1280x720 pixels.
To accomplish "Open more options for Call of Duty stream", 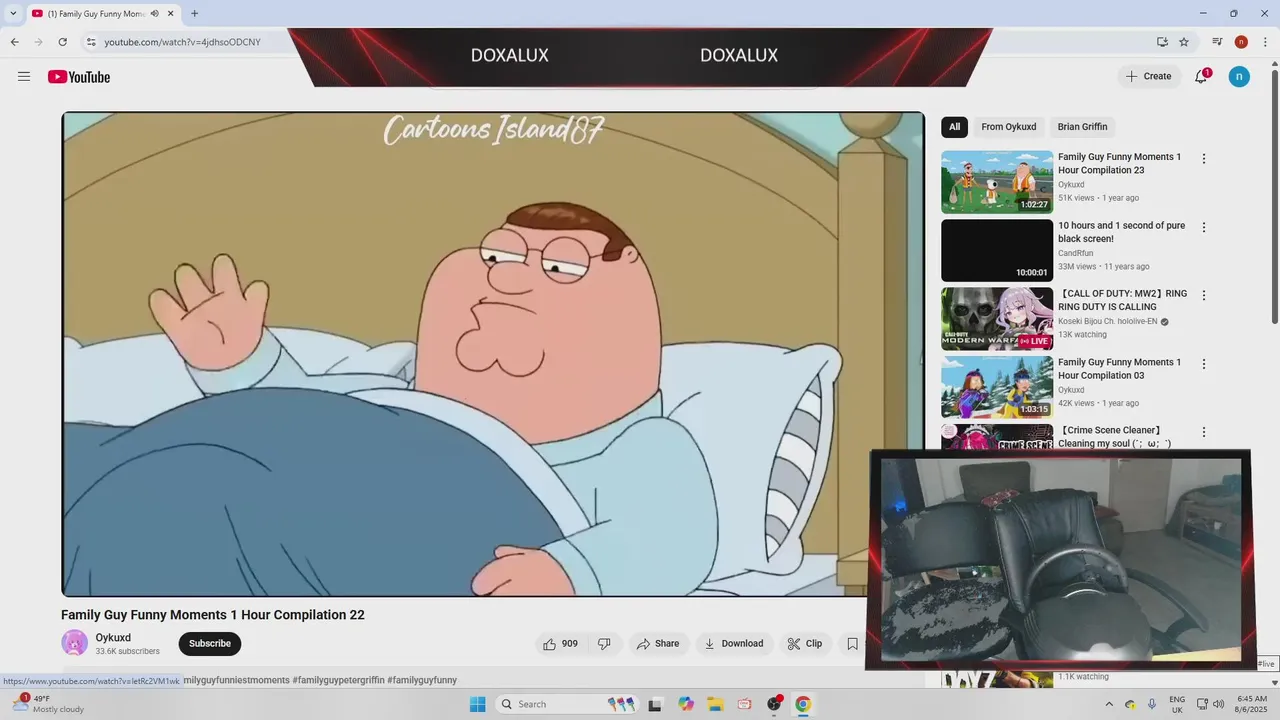I will click(1204, 295).
